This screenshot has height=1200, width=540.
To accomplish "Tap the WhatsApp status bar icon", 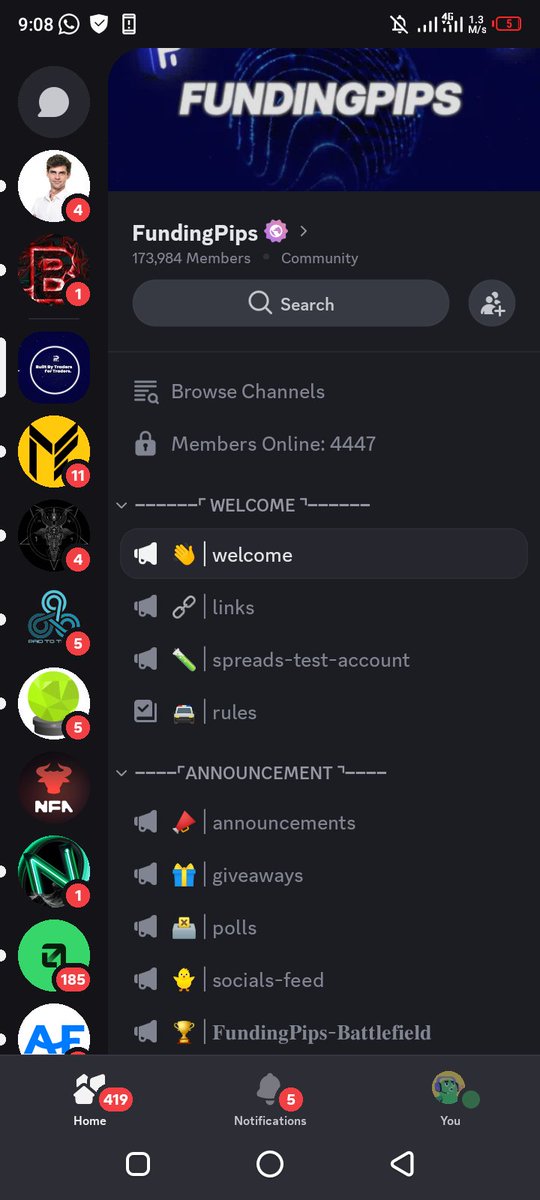I will 69,23.
